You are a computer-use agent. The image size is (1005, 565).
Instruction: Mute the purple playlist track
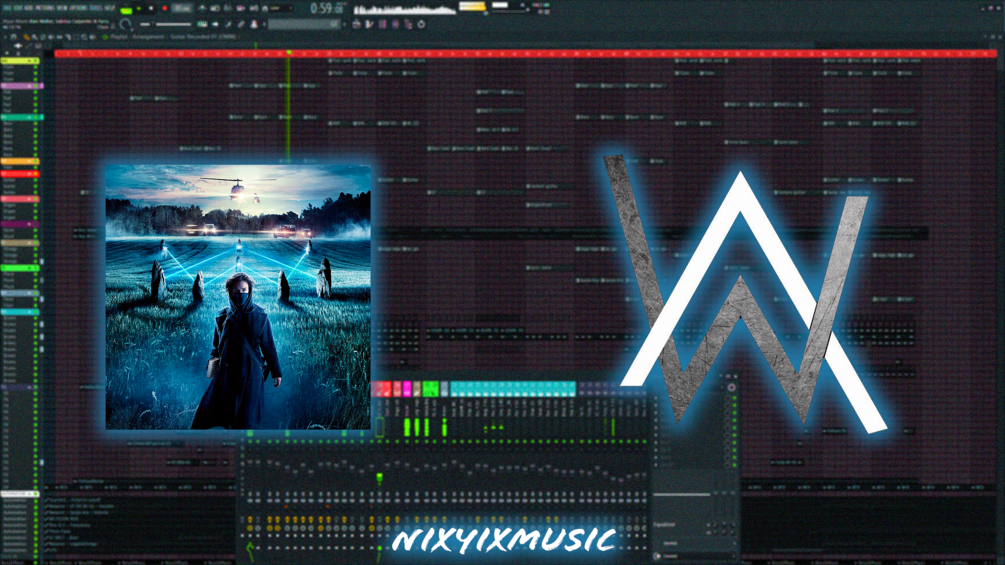coord(35,85)
